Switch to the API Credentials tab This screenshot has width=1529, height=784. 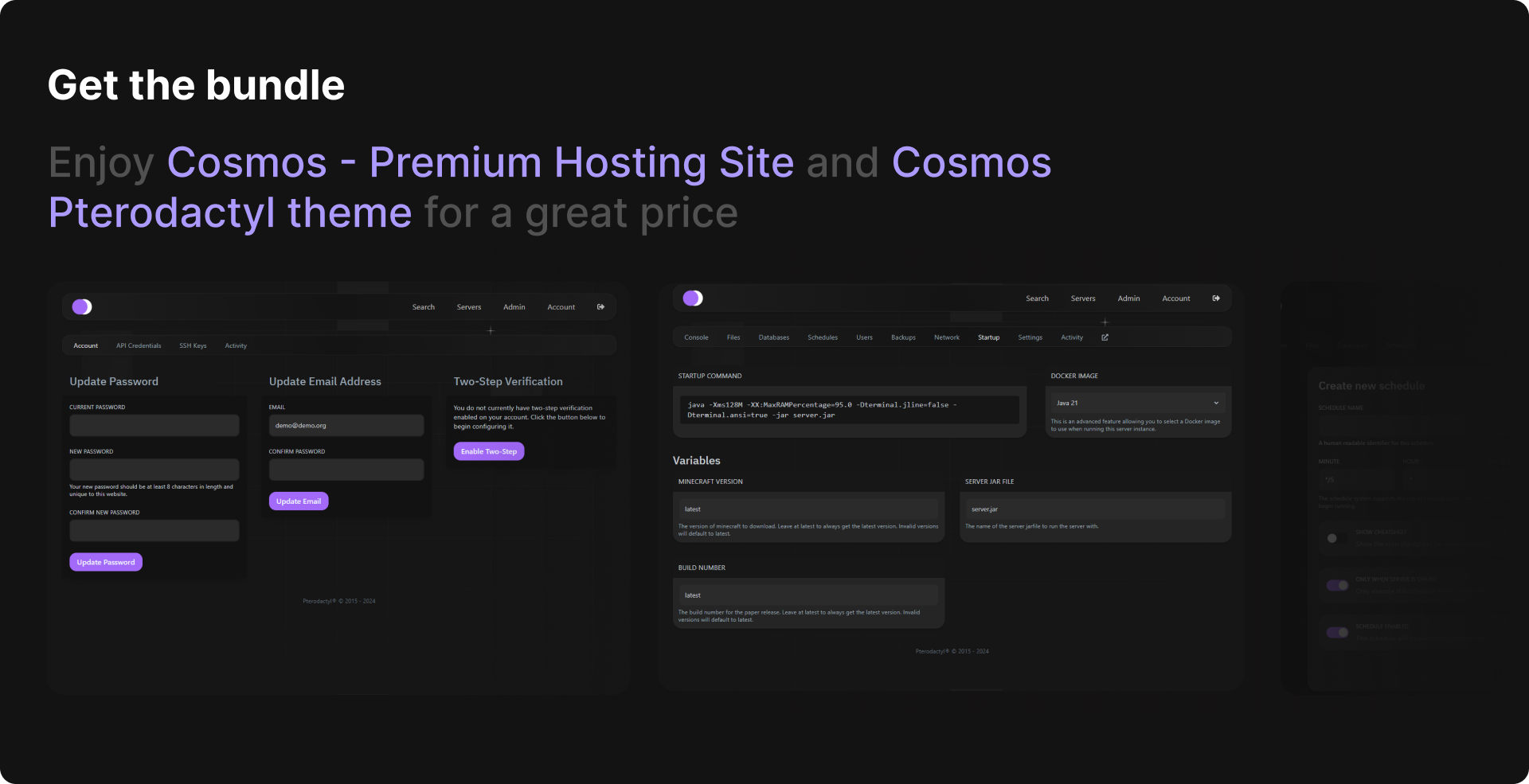pos(139,346)
